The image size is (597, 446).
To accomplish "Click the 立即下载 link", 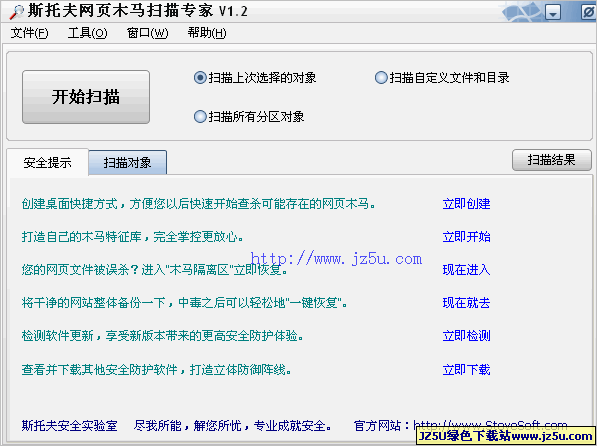I will pyautogui.click(x=466, y=369).
